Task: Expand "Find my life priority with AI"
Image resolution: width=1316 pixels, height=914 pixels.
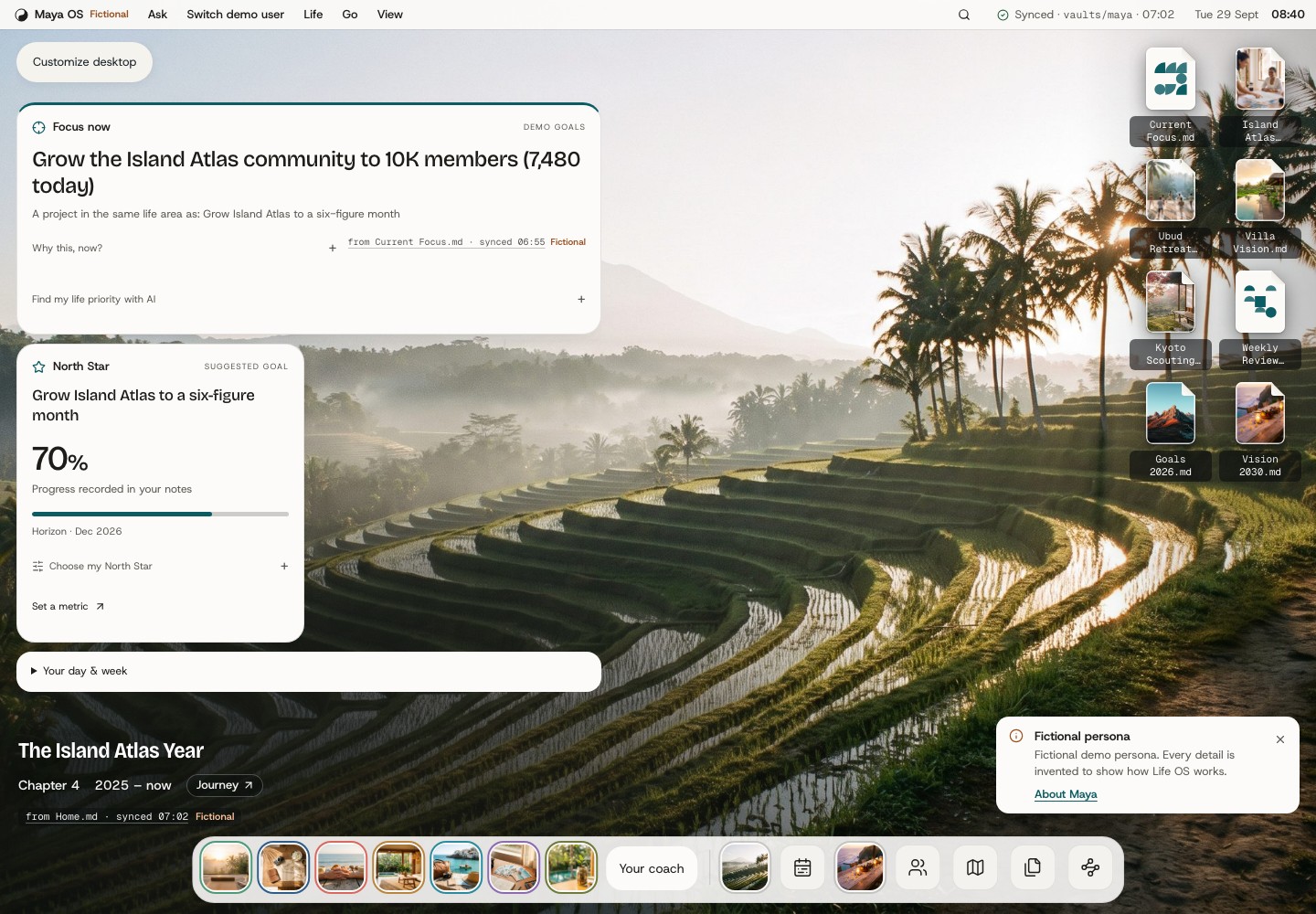Action: 309,299
